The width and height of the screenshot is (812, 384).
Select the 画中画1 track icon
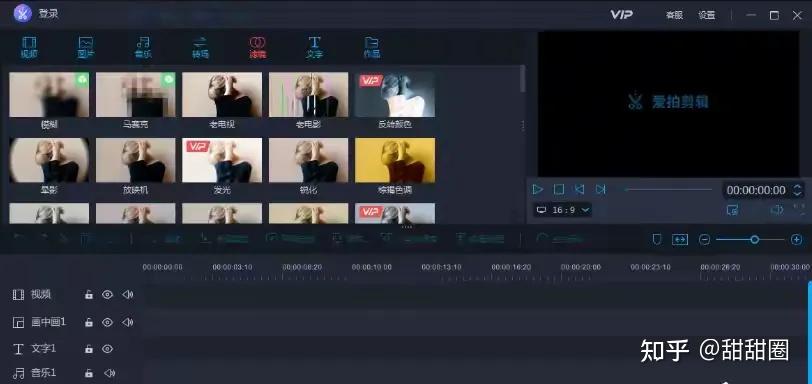19,322
